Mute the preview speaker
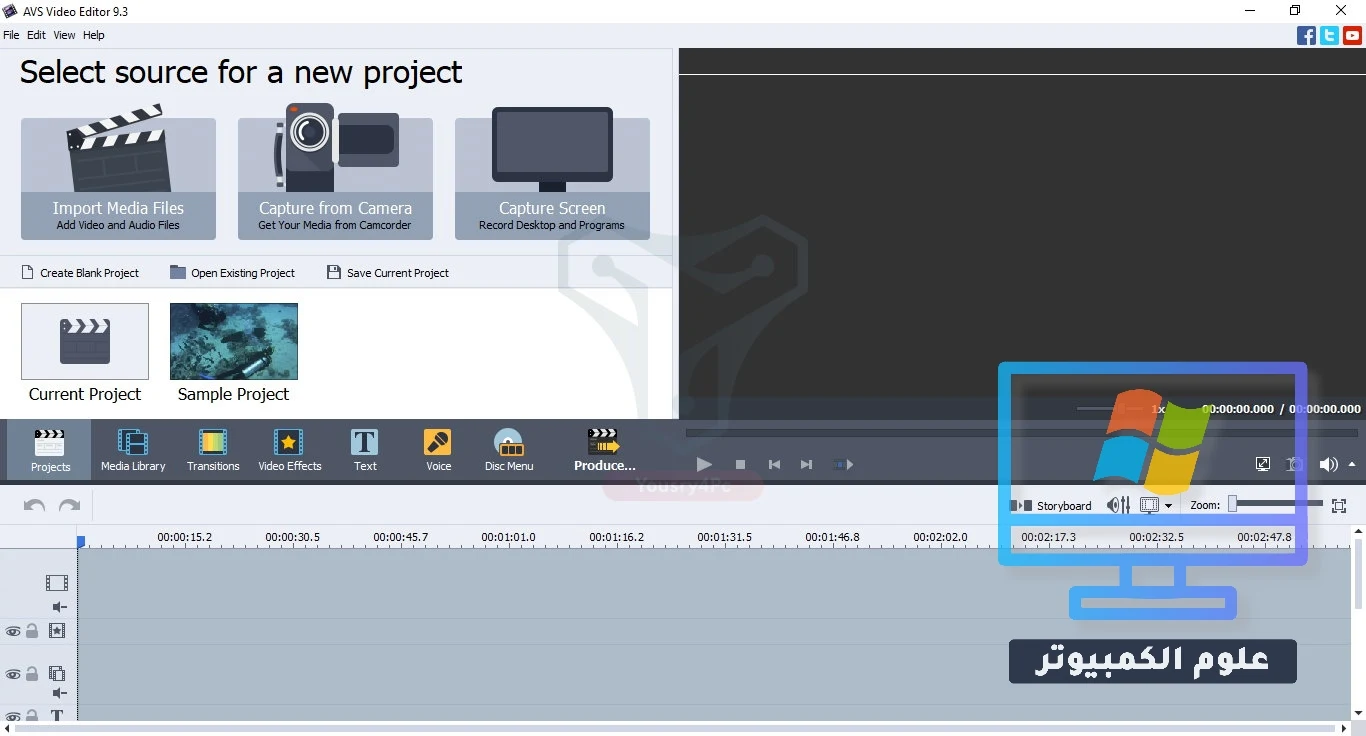 tap(1328, 464)
